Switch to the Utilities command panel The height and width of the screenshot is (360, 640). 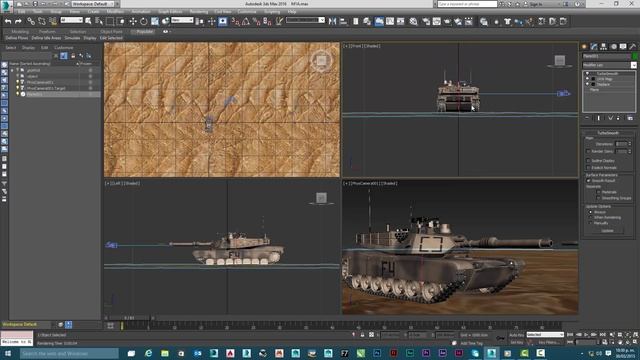click(x=633, y=47)
